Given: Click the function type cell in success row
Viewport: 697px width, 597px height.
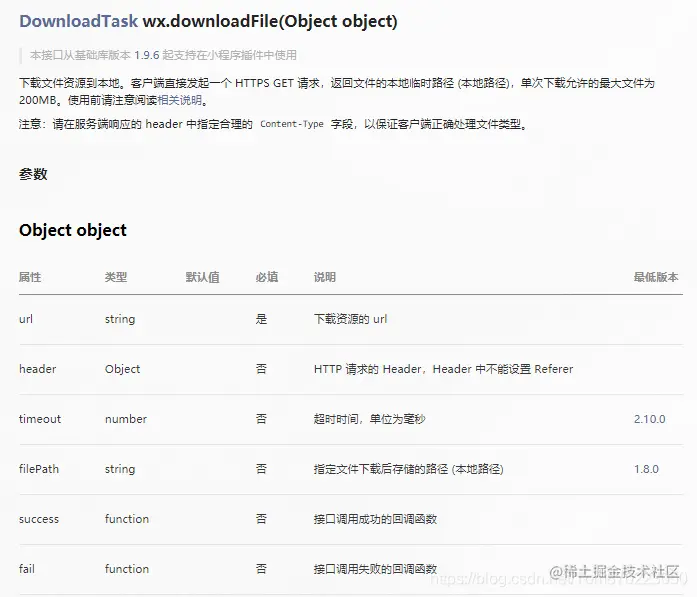Looking at the screenshot, I should [x=127, y=519].
